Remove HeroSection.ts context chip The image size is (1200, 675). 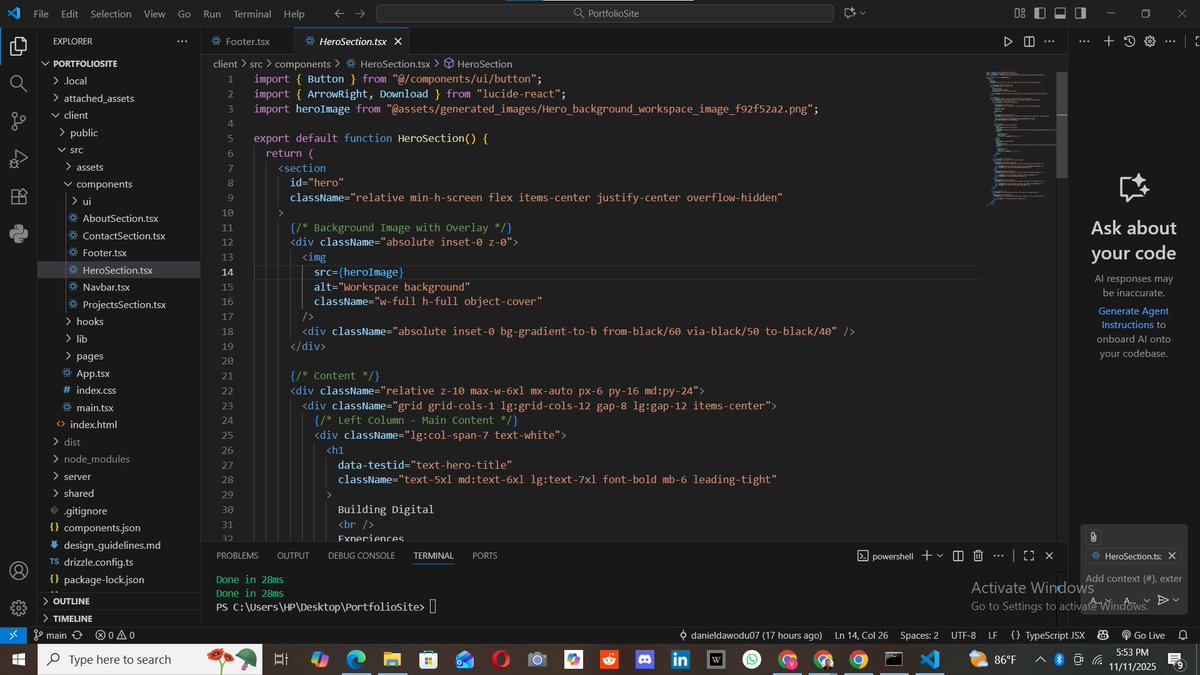(1172, 556)
